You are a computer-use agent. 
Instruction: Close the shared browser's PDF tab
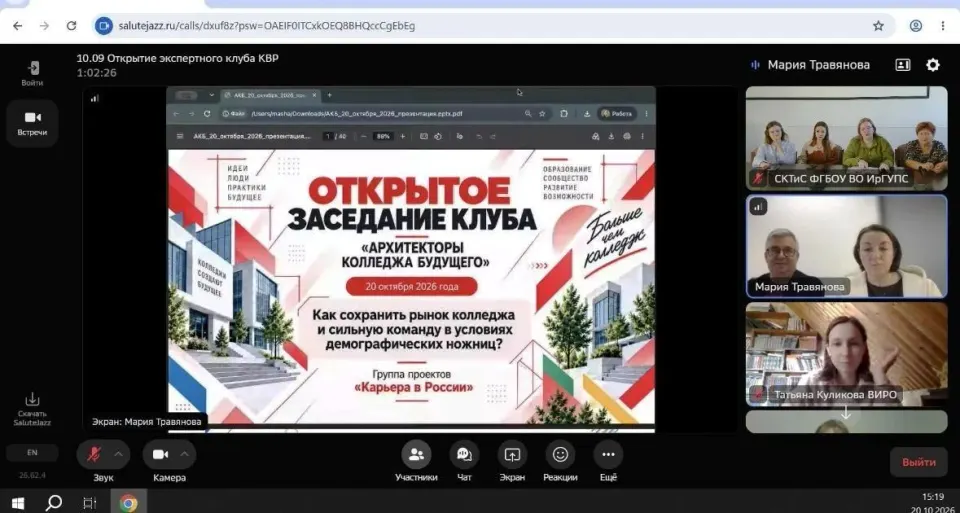coord(314,95)
